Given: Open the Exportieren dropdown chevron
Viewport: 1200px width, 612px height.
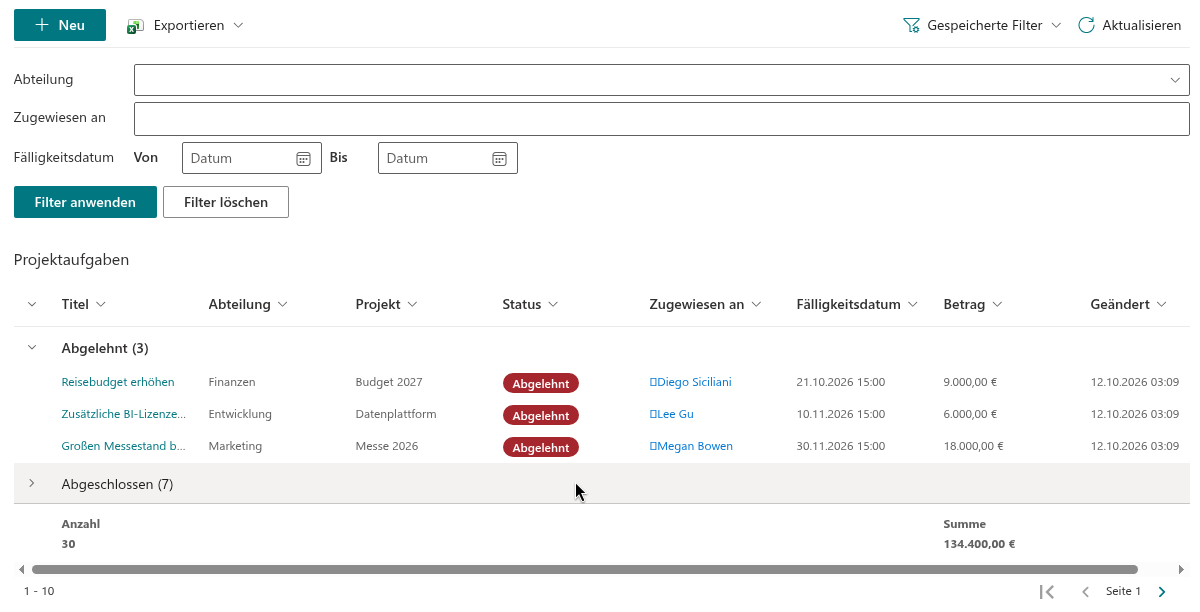Looking at the screenshot, I should [x=238, y=25].
